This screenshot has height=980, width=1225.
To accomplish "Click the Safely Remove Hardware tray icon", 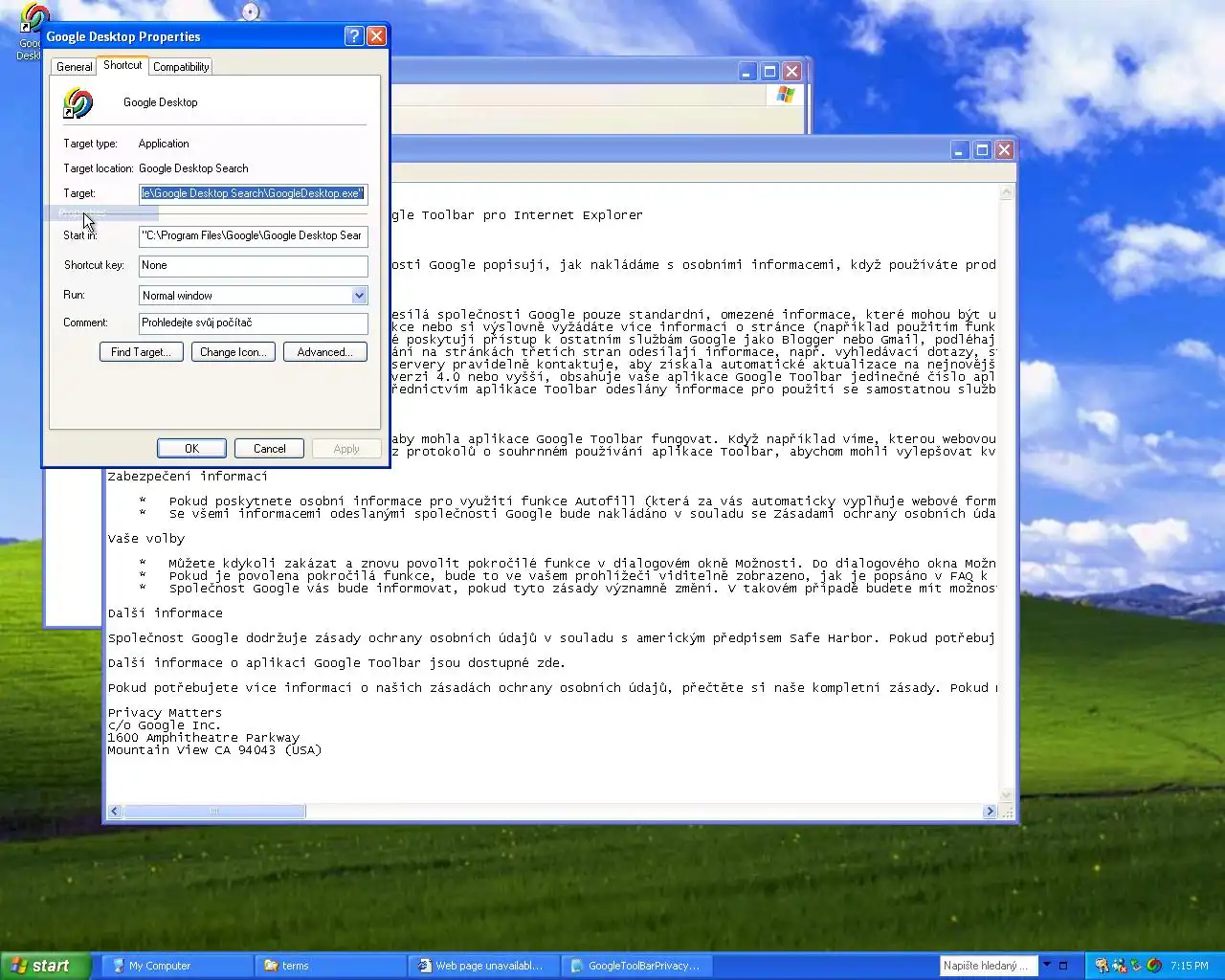I will [1137, 966].
